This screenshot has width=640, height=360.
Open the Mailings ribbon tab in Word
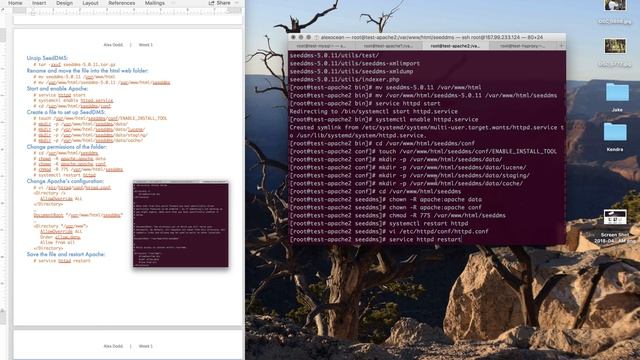tap(155, 3)
